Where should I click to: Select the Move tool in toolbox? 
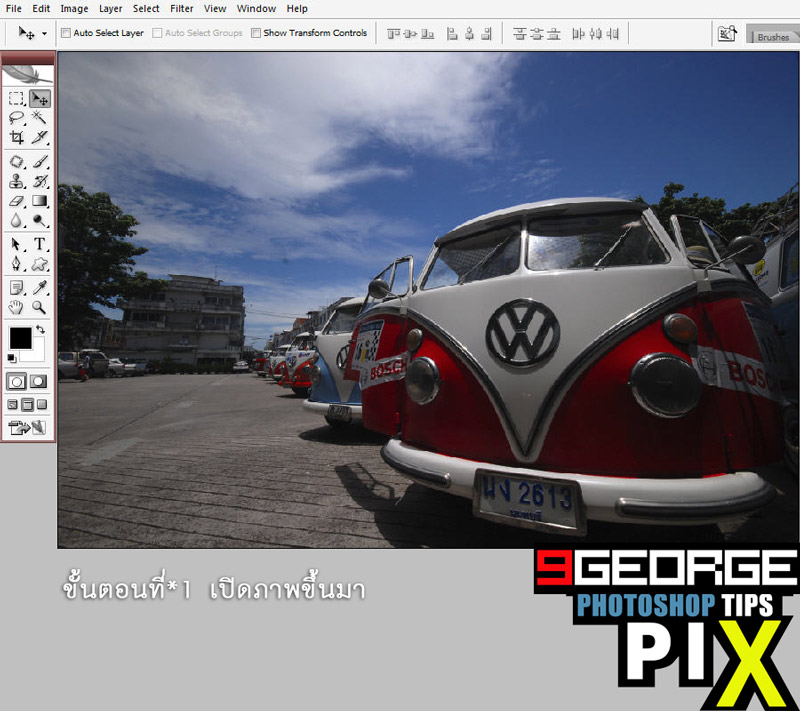tap(39, 98)
